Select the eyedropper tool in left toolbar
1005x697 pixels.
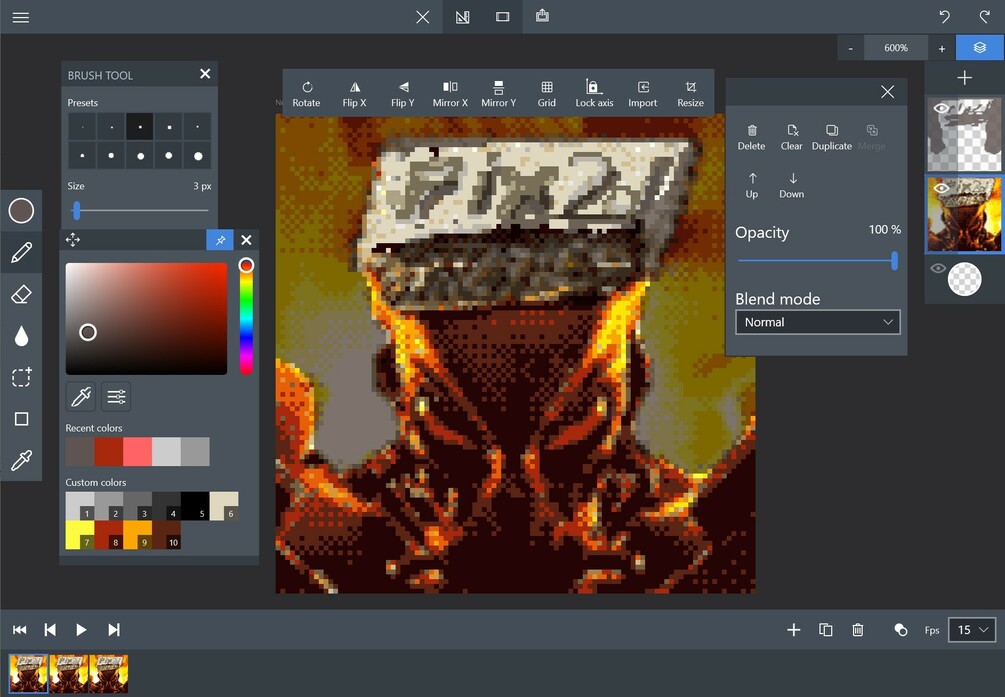pyautogui.click(x=21, y=460)
